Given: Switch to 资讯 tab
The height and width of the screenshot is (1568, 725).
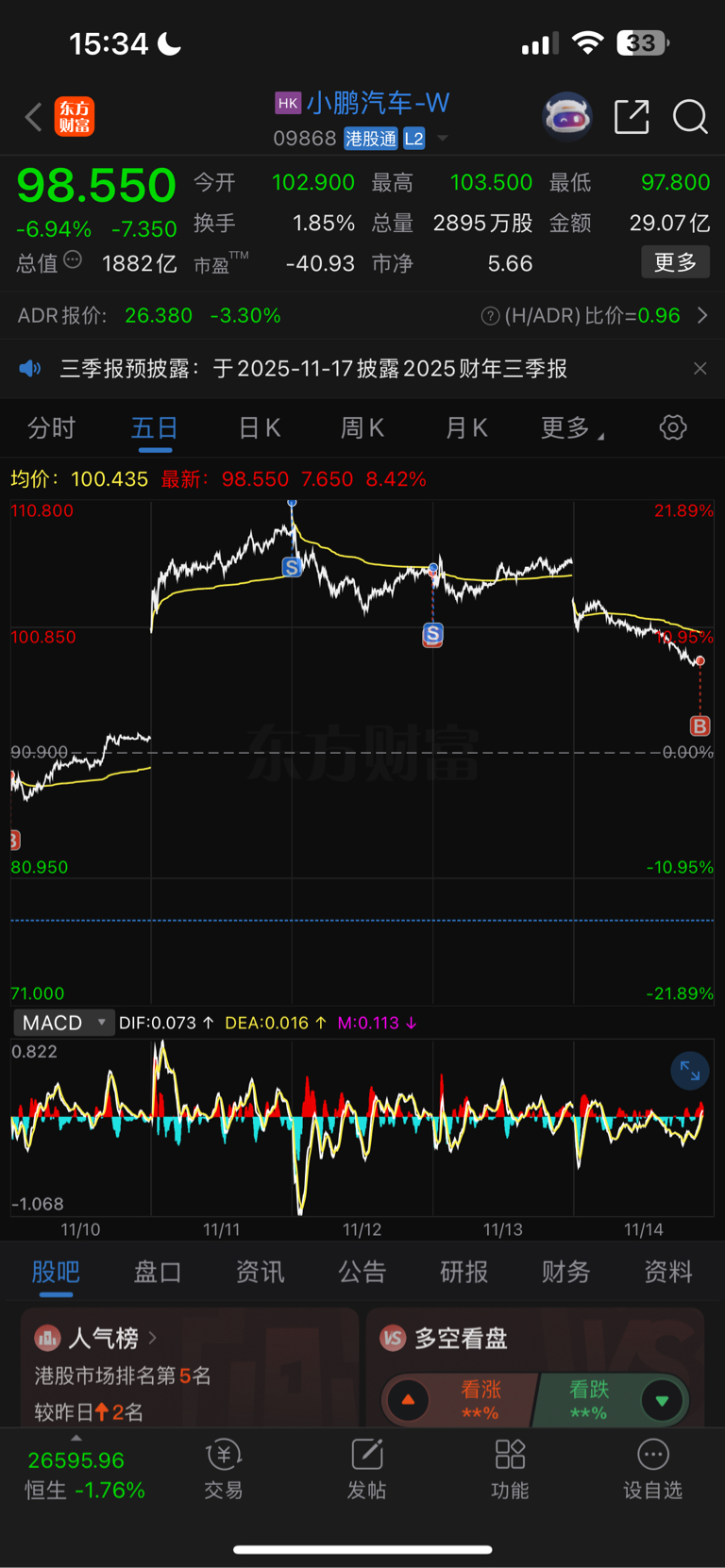Looking at the screenshot, I should tap(260, 1272).
